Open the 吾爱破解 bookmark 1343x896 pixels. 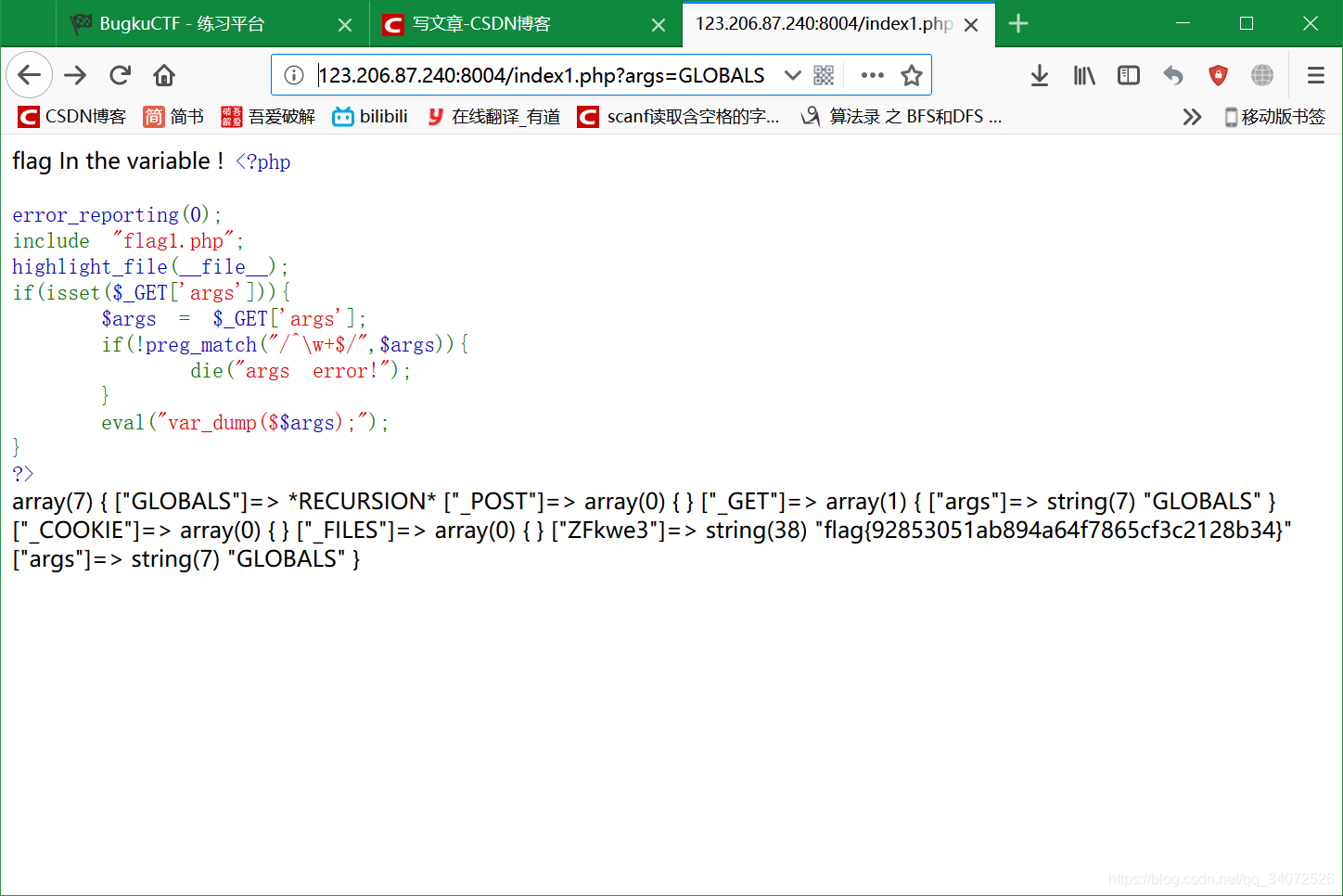click(268, 116)
